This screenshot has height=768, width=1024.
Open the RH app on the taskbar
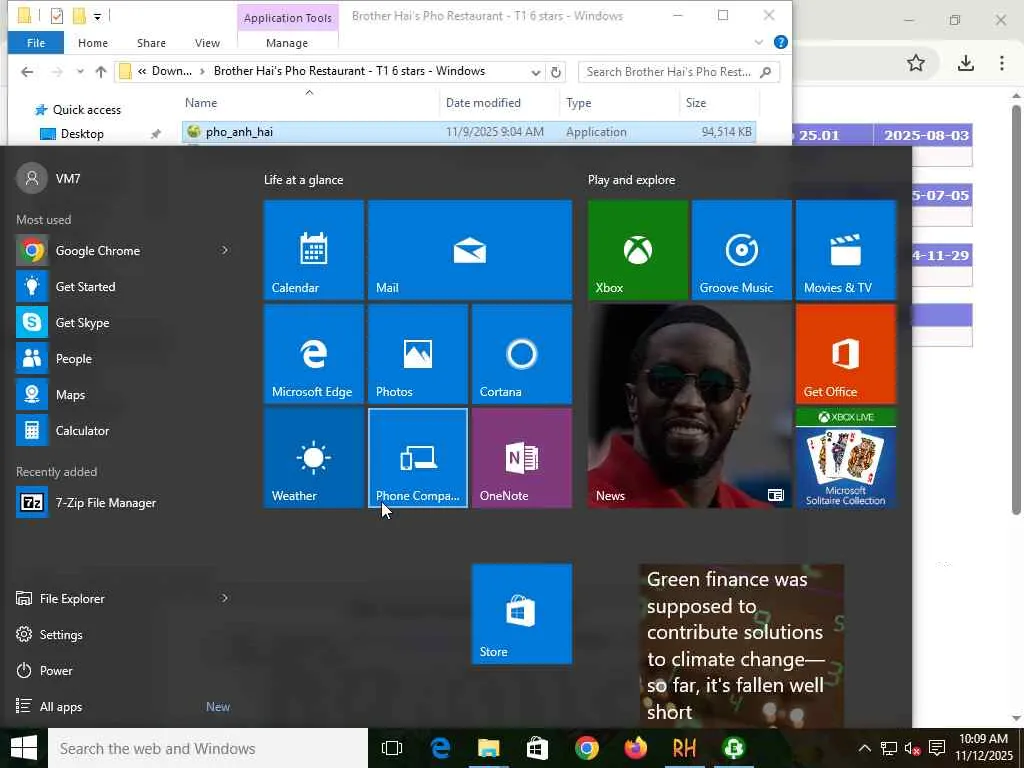tap(684, 748)
